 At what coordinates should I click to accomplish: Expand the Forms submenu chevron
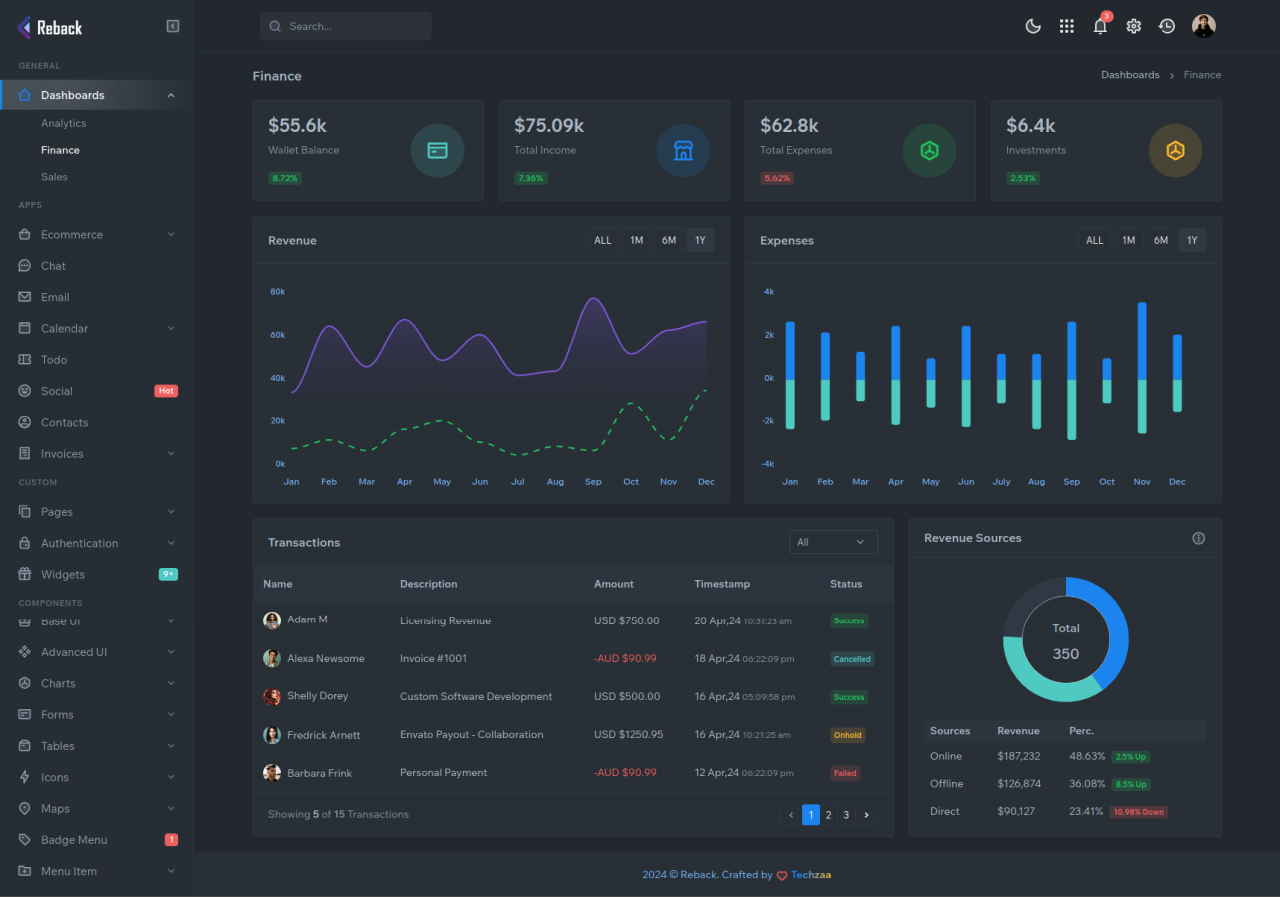(x=171, y=715)
